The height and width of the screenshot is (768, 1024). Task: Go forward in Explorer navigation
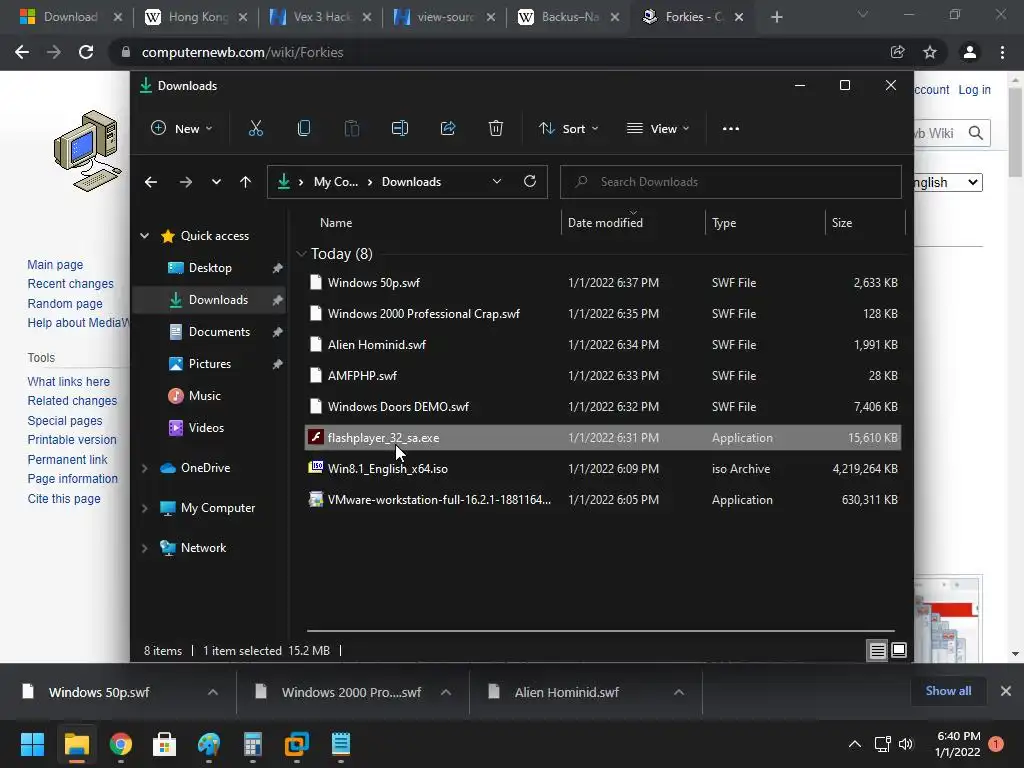pos(186,182)
